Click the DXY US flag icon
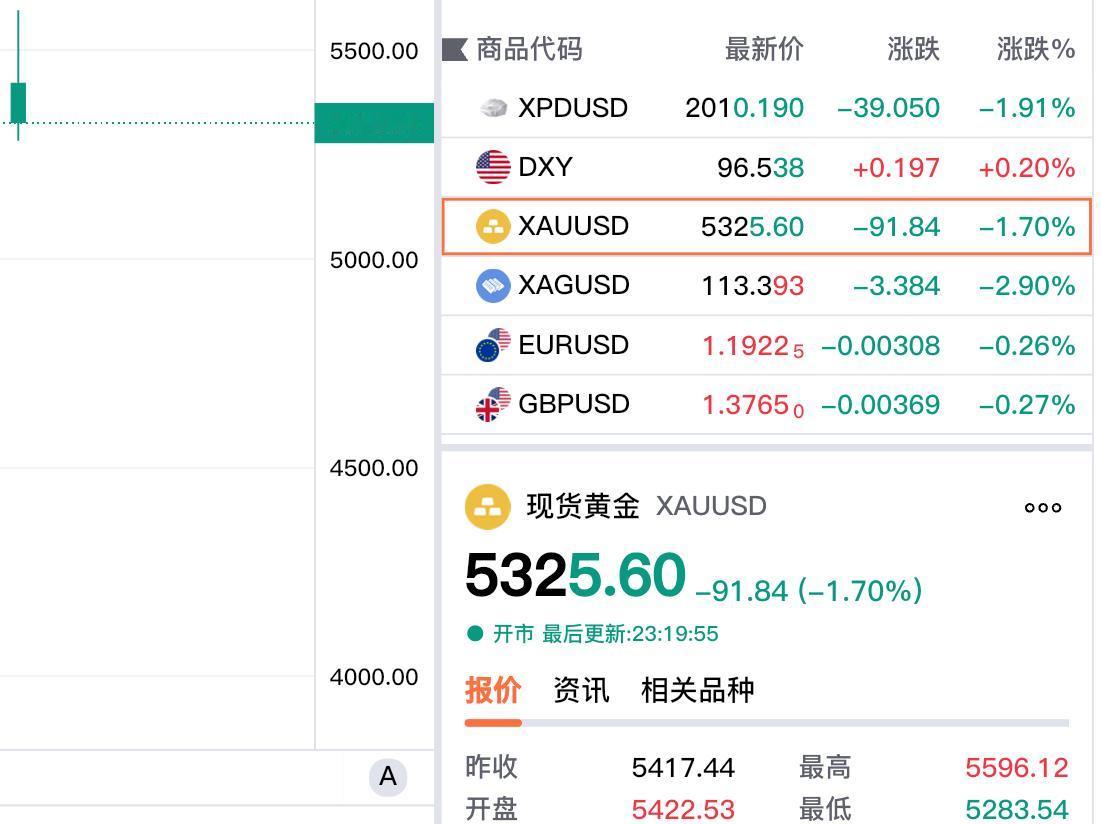Viewport: 1101px width, 824px height. tap(493, 167)
